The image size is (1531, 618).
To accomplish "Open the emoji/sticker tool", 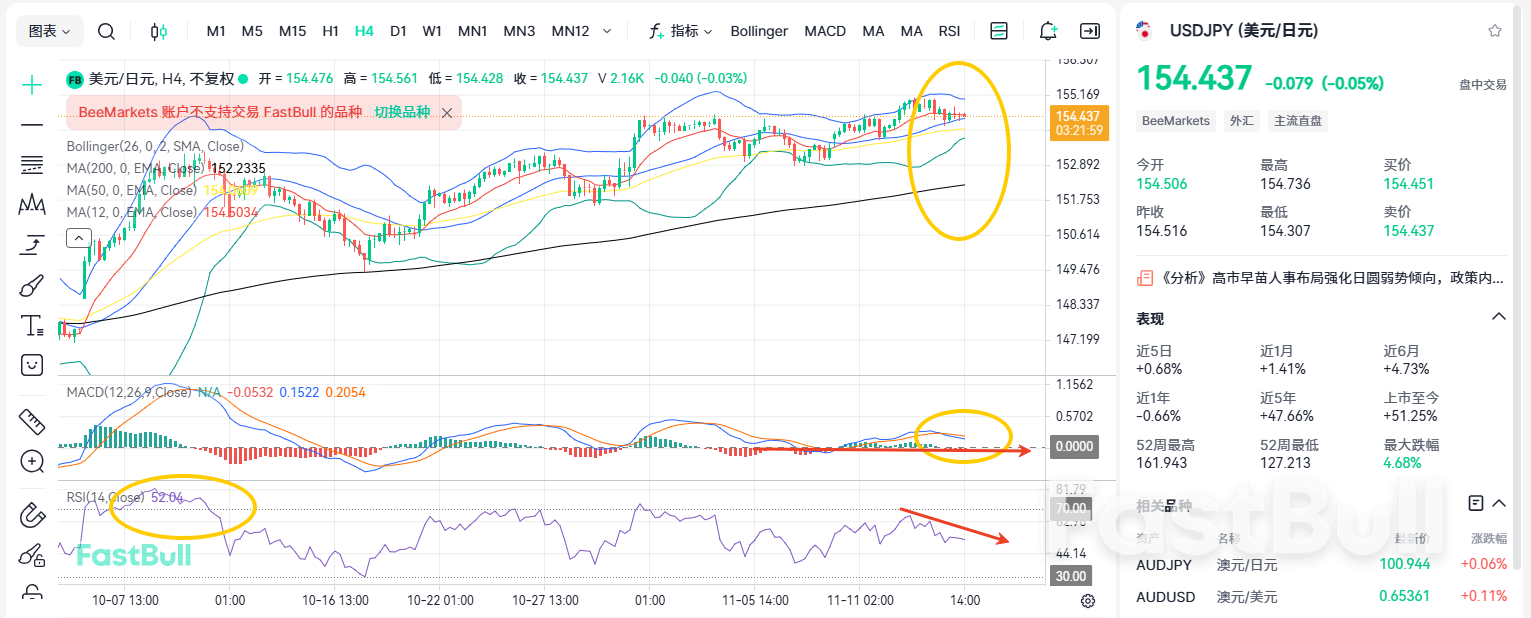I will [31, 364].
